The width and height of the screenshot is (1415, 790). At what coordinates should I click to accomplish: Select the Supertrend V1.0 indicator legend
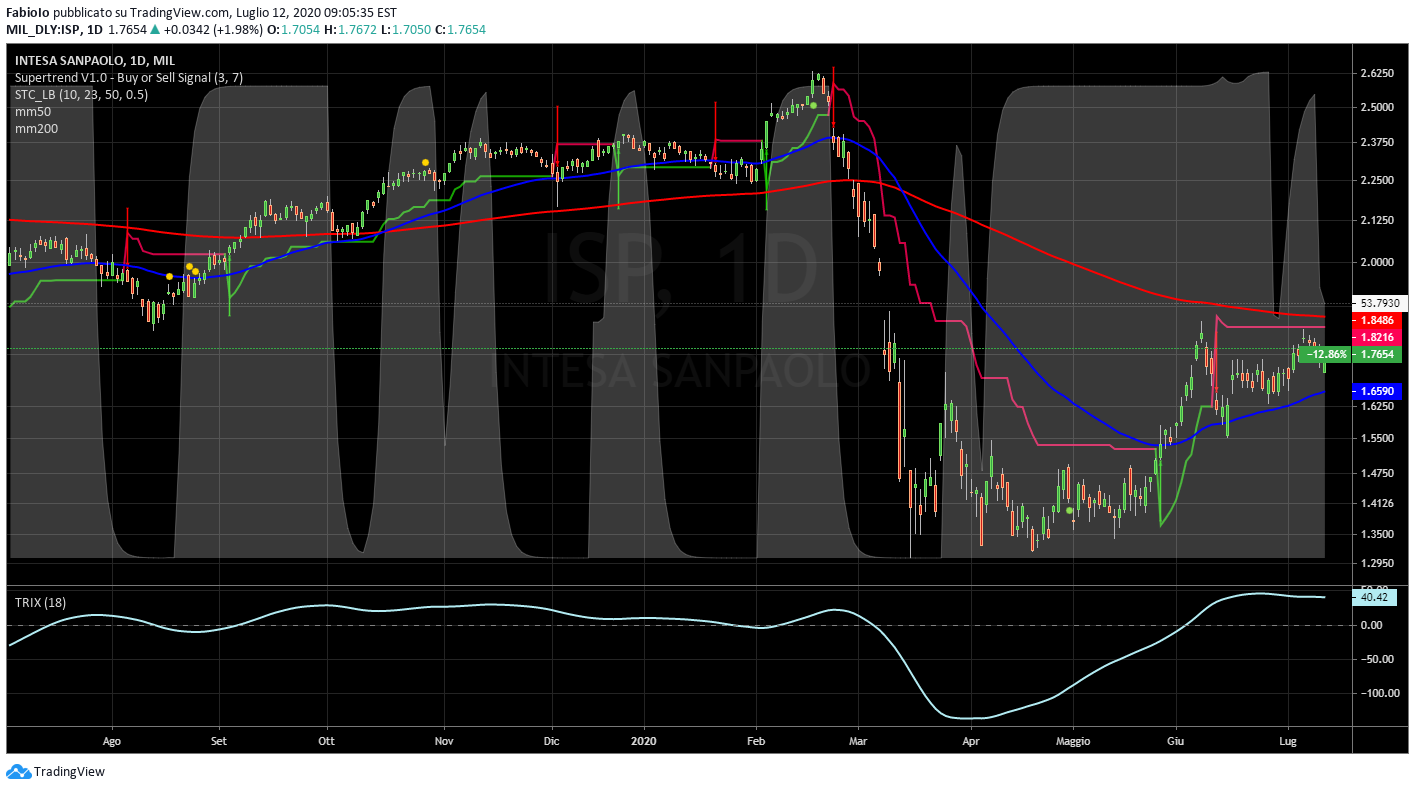pyautogui.click(x=129, y=77)
